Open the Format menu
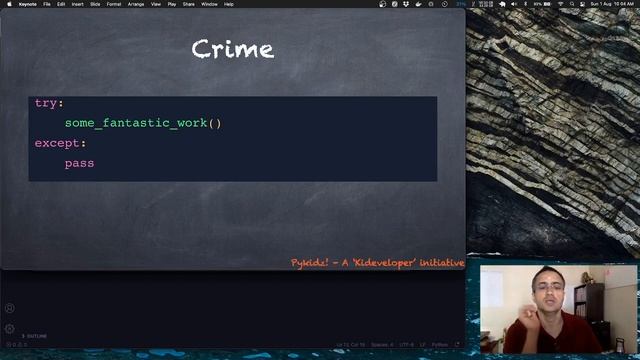 point(114,4)
